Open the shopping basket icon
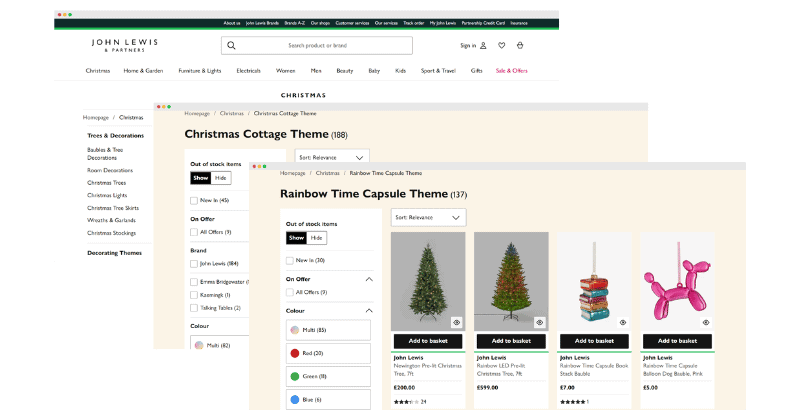This screenshot has width=800, height=420. tap(520, 45)
